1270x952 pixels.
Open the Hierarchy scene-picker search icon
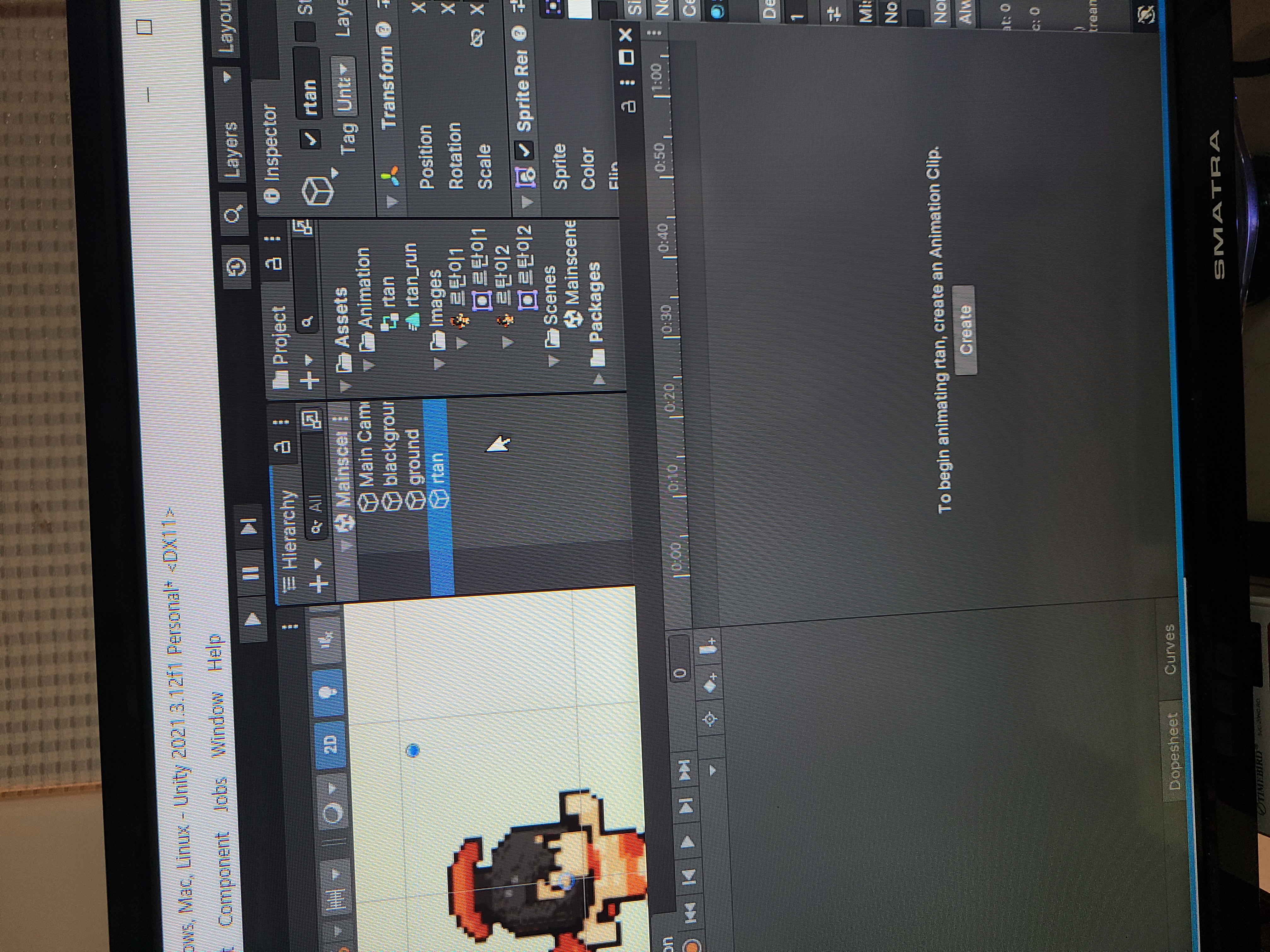pos(312,421)
